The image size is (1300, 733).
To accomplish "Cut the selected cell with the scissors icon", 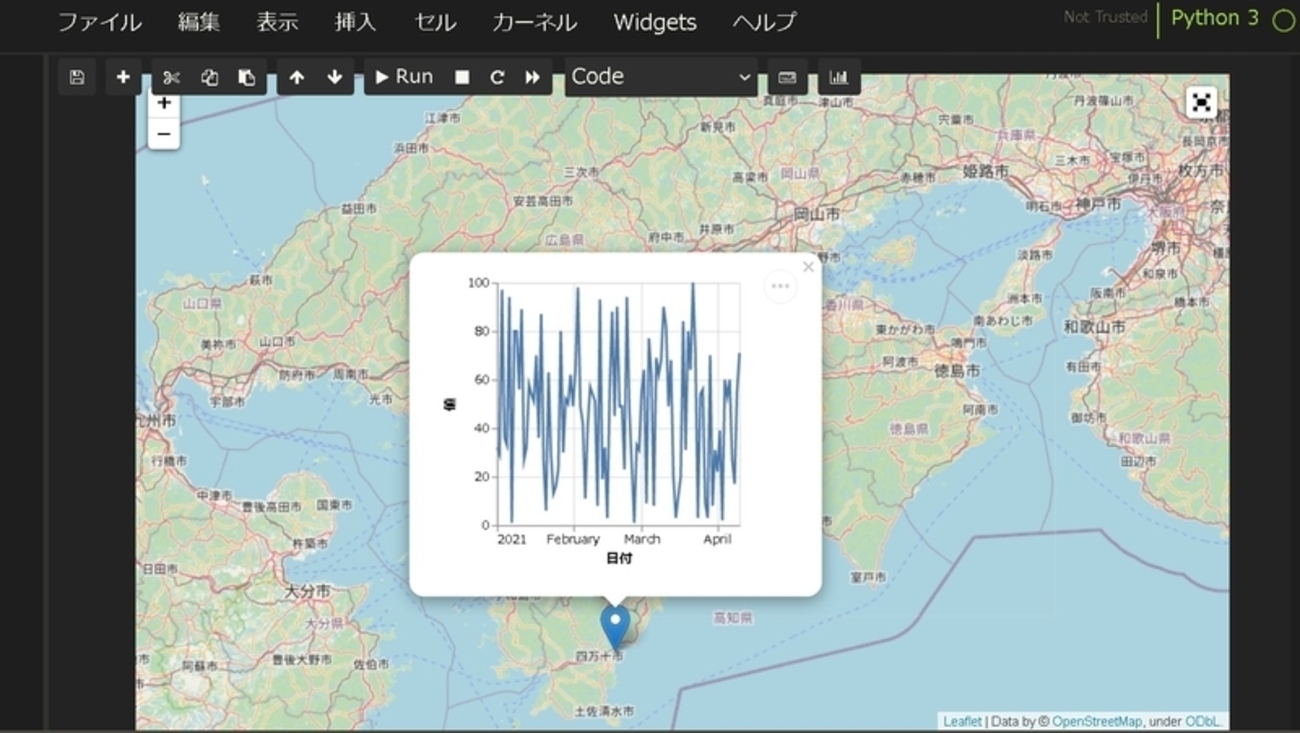I will tap(171, 77).
